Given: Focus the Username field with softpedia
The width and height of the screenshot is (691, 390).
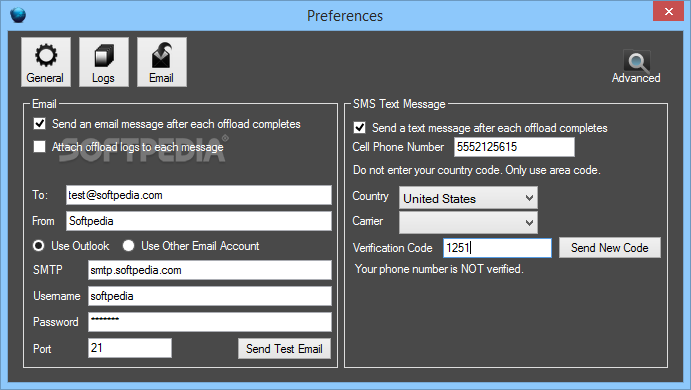Looking at the screenshot, I should pyautogui.click(x=210, y=296).
